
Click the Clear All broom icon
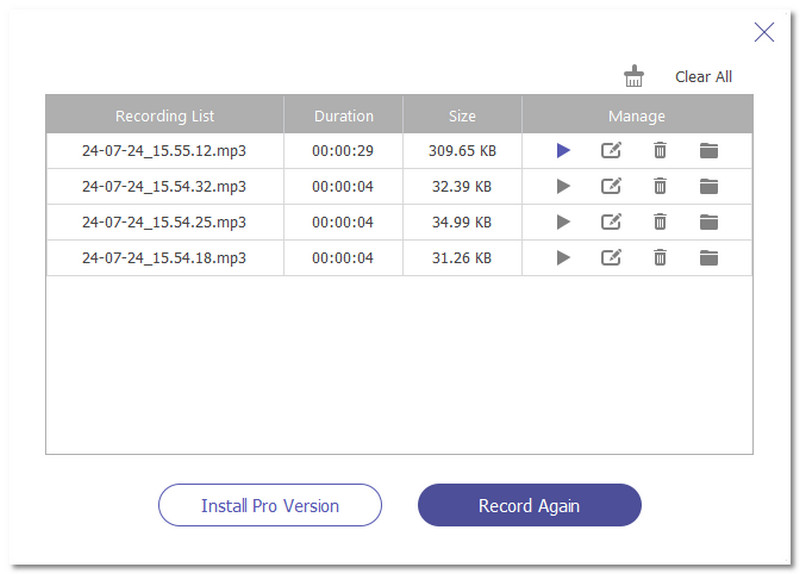tap(634, 77)
